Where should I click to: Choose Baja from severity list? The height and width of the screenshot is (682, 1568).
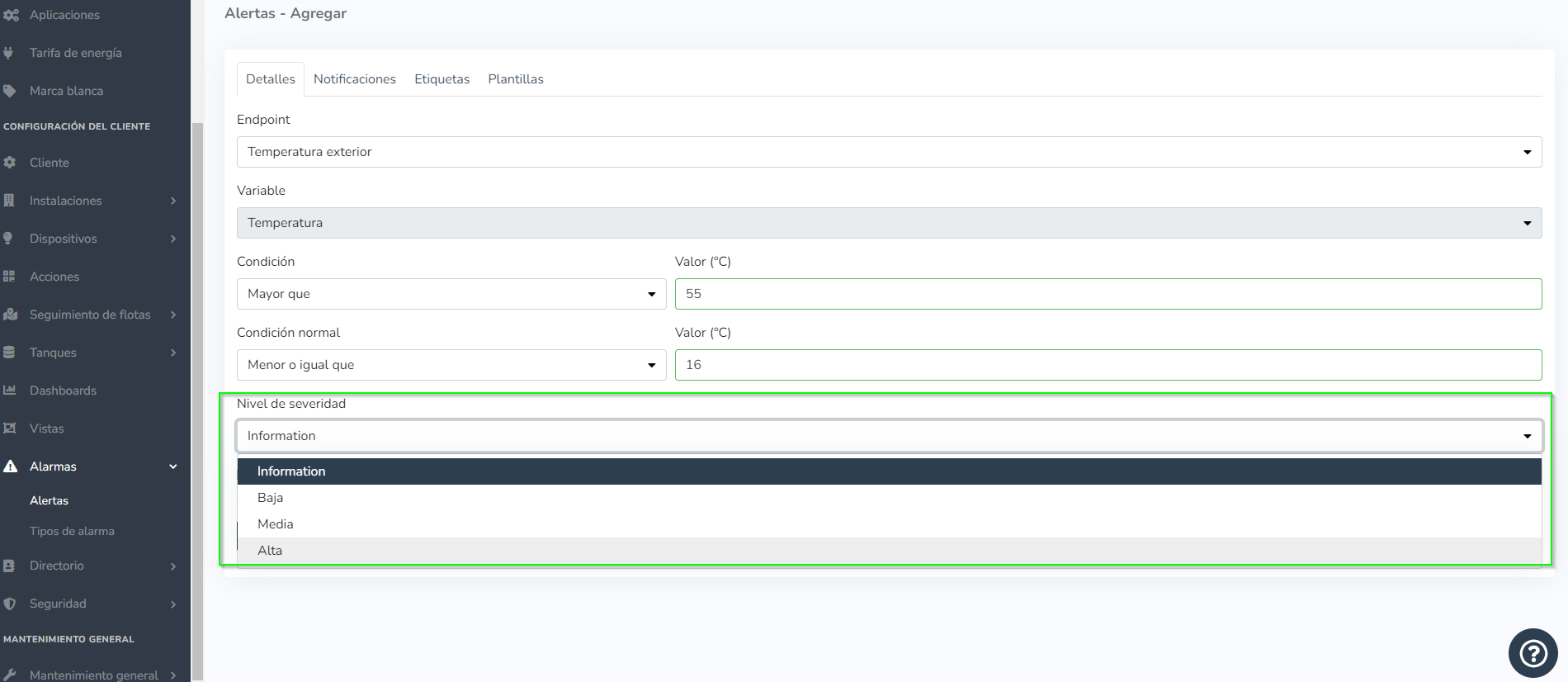(271, 498)
